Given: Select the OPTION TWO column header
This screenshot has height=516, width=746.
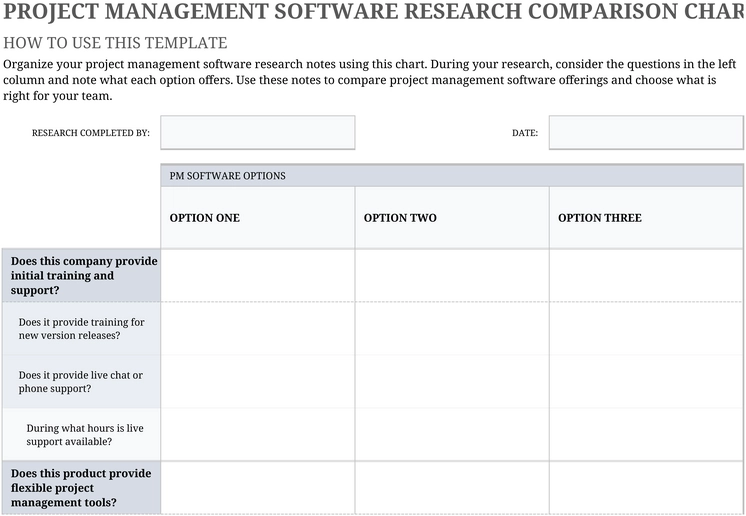Looking at the screenshot, I should [x=452, y=218].
